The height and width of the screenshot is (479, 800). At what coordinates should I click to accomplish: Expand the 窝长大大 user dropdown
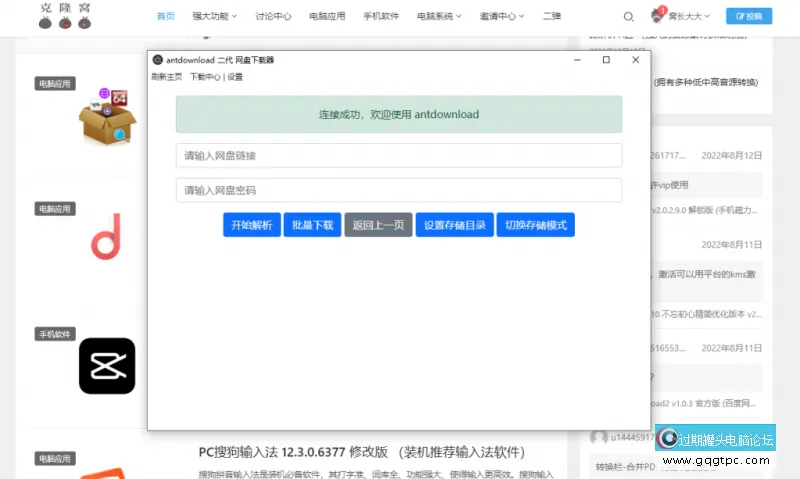coord(689,16)
